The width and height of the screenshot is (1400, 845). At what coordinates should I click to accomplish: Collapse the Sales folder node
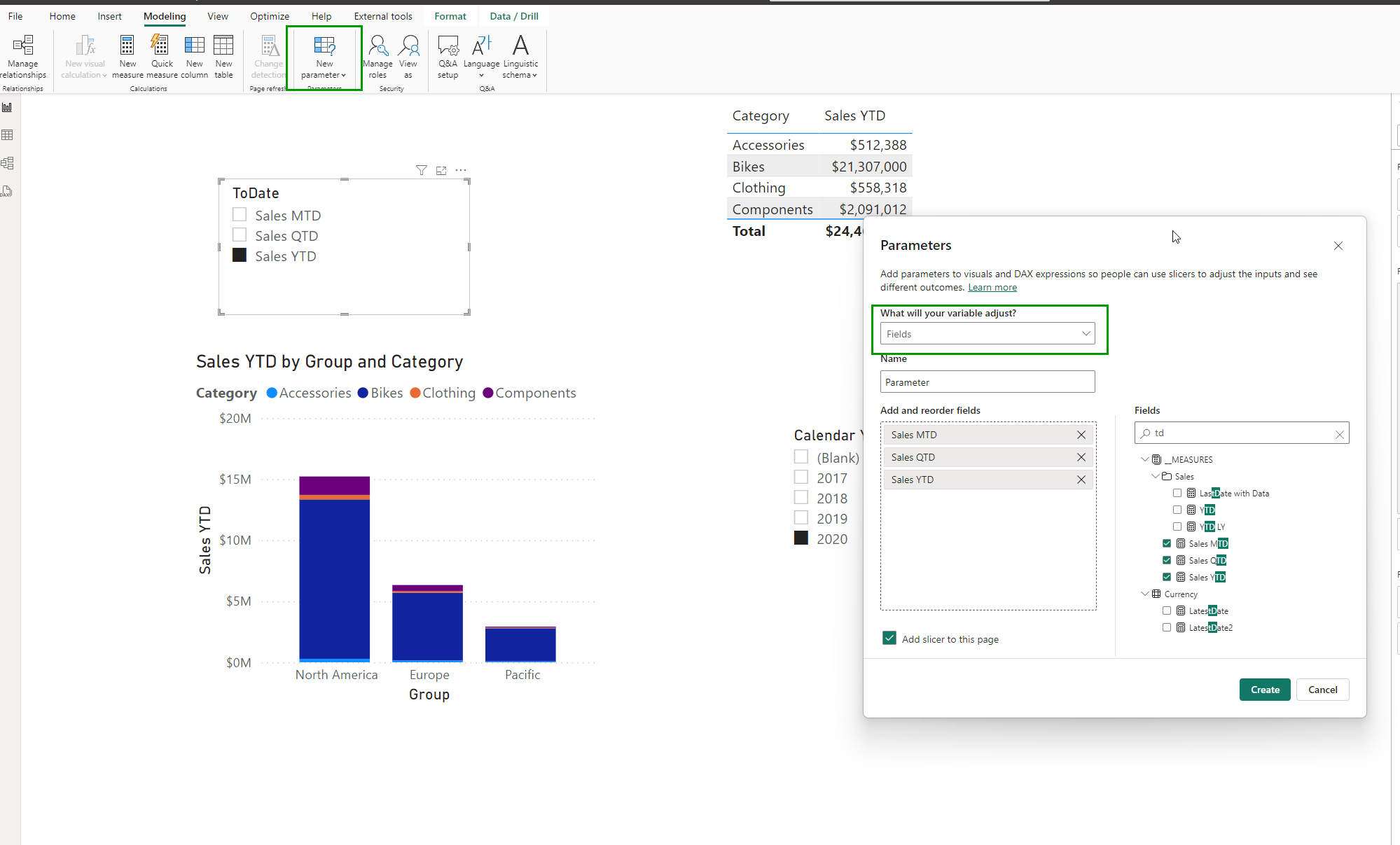pos(1156,476)
